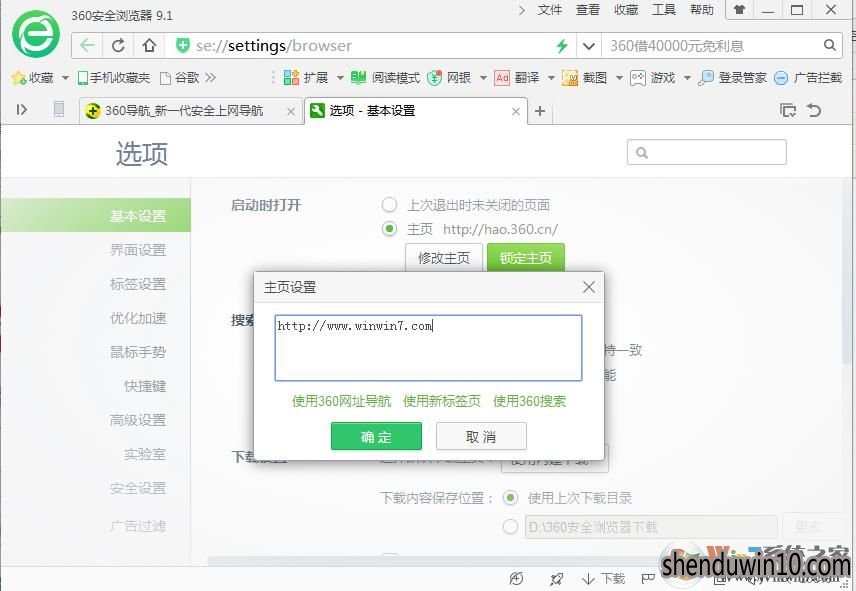856x591 pixels.
Task: Click the search magnifier in search box
Action: [829, 45]
